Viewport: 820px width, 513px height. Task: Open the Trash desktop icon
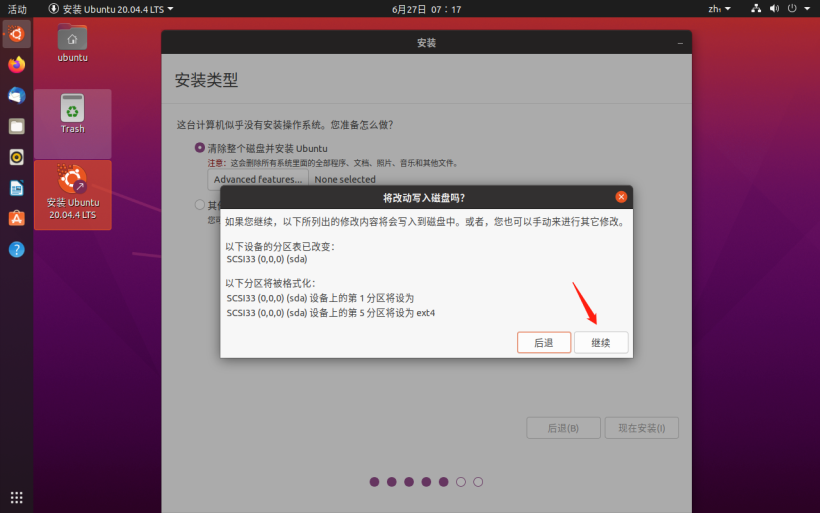point(72,112)
